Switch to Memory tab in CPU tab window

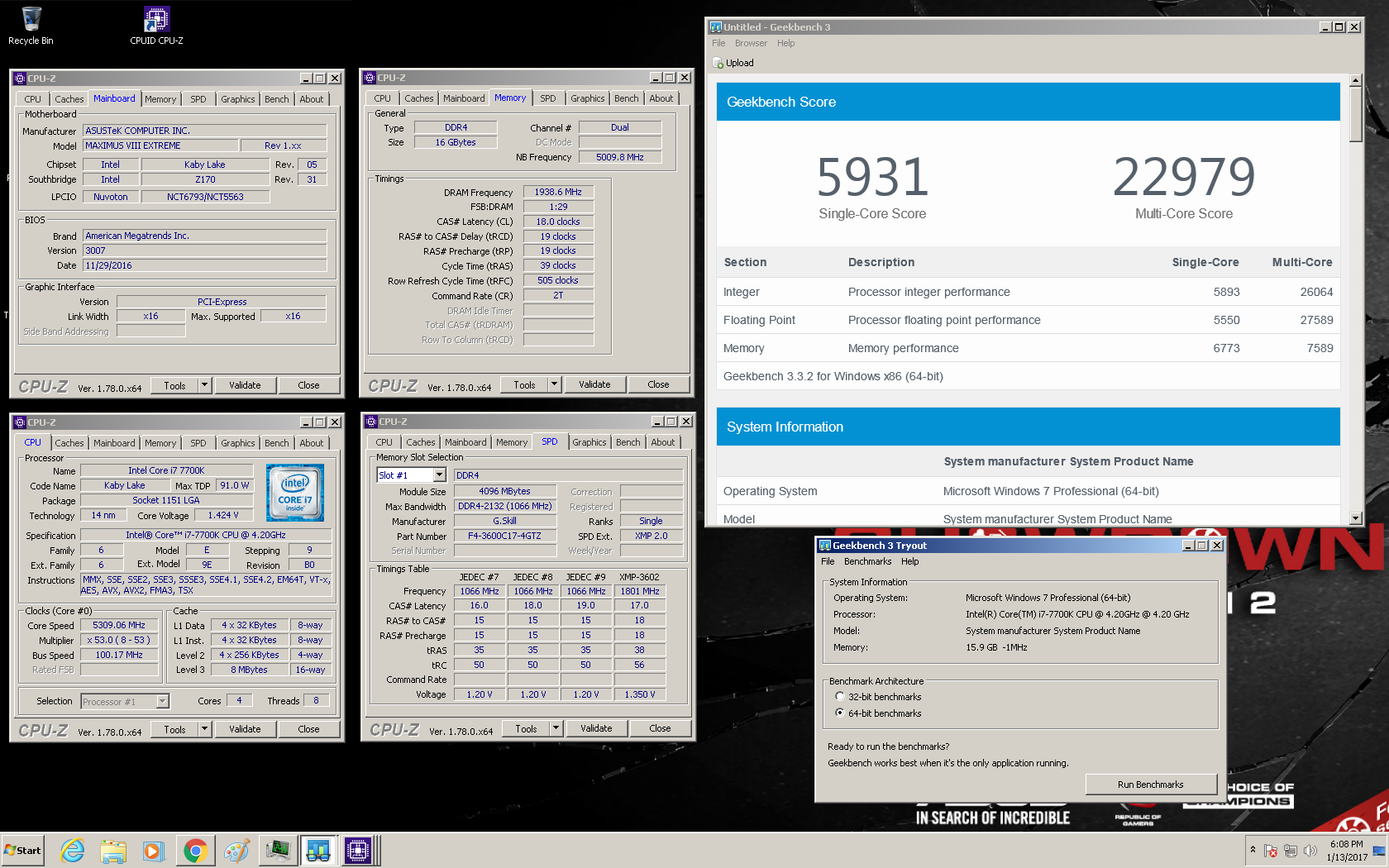click(160, 443)
